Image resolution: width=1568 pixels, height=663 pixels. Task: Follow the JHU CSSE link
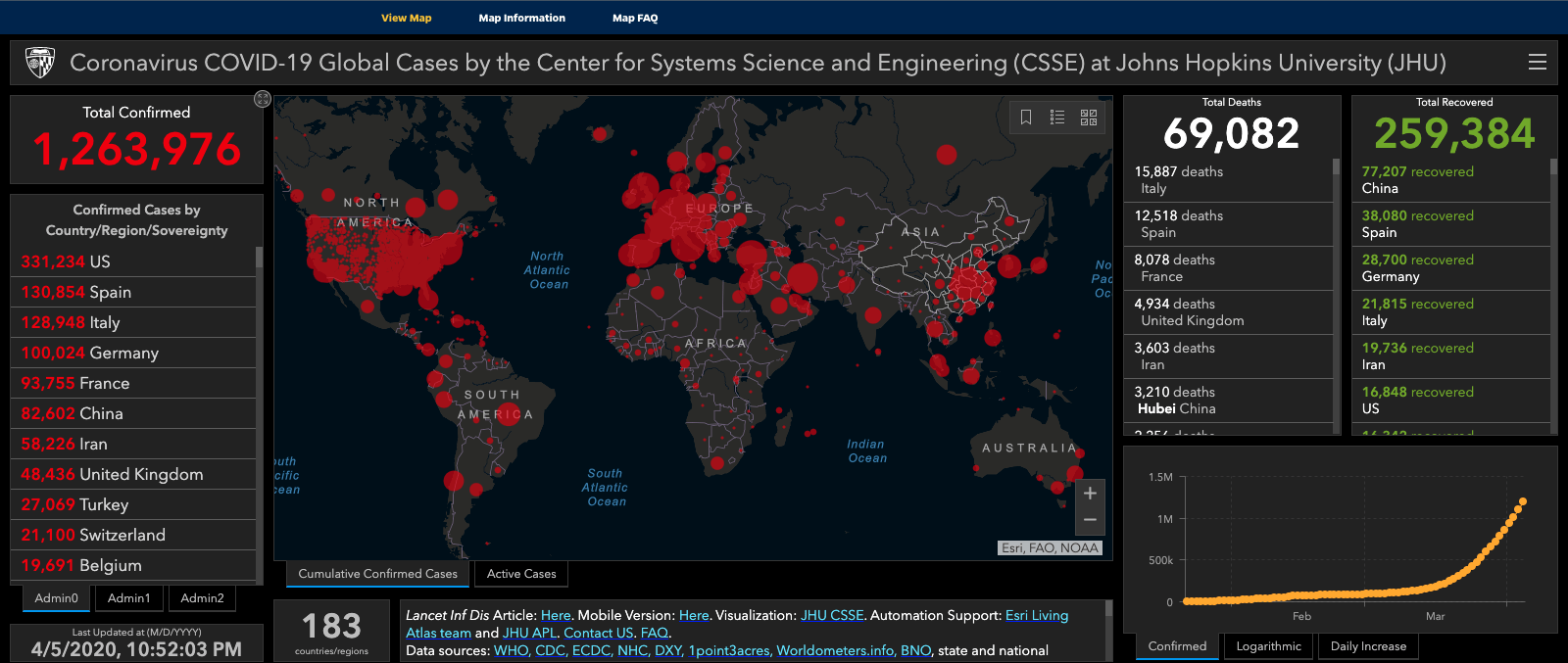click(832, 615)
